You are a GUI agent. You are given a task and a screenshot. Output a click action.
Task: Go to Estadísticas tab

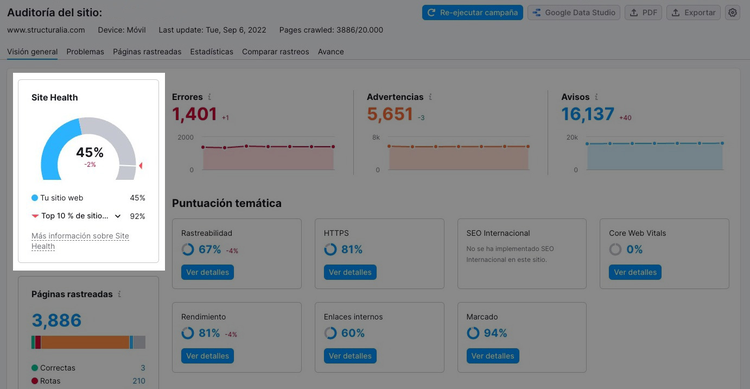pos(211,52)
